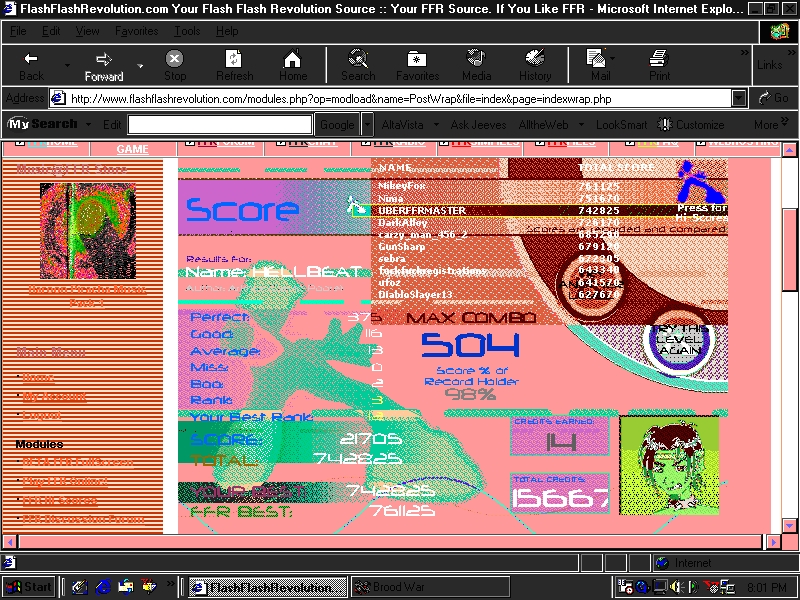Click the Go button next to address bar

(x=774, y=98)
